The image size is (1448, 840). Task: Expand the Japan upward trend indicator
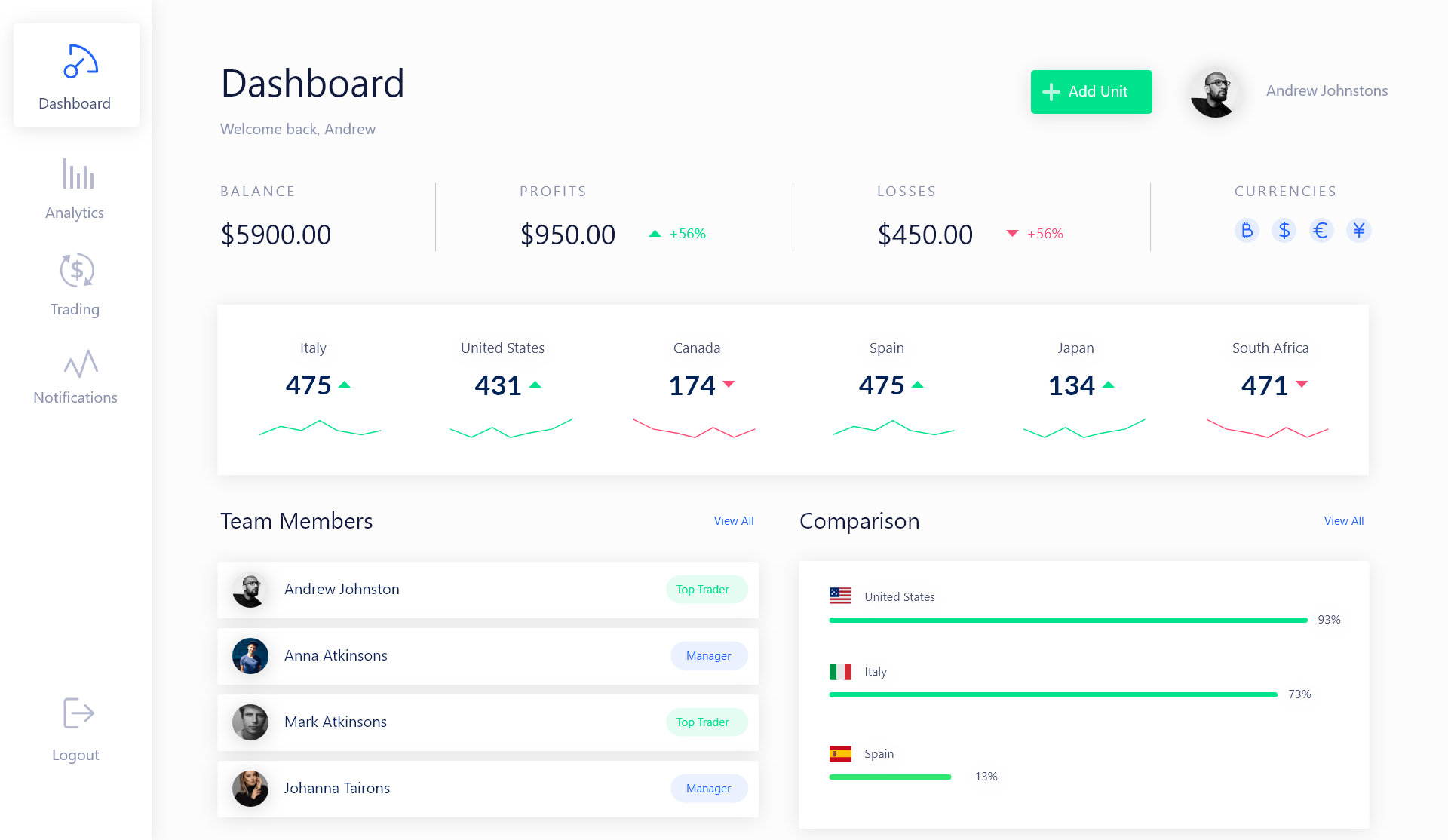click(x=1109, y=385)
